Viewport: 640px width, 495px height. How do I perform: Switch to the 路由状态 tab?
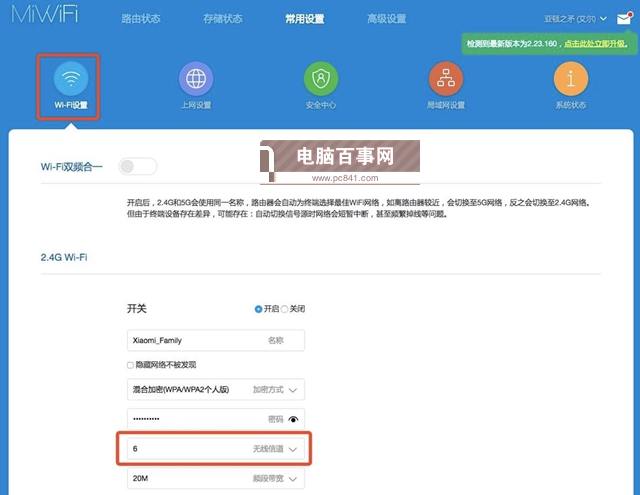coord(141,19)
